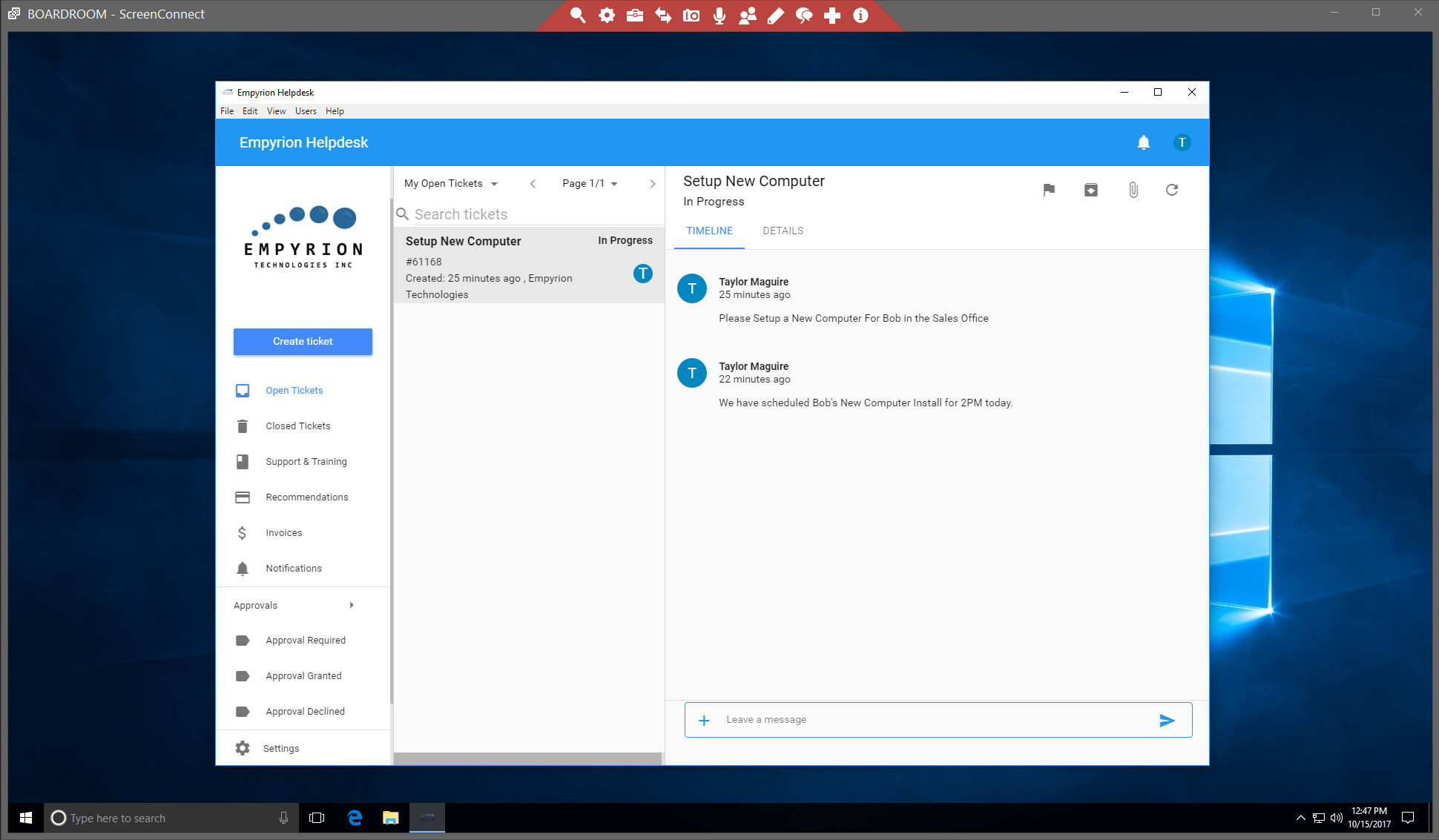Select Approval Declined in sidebar
1439x840 pixels.
click(305, 711)
